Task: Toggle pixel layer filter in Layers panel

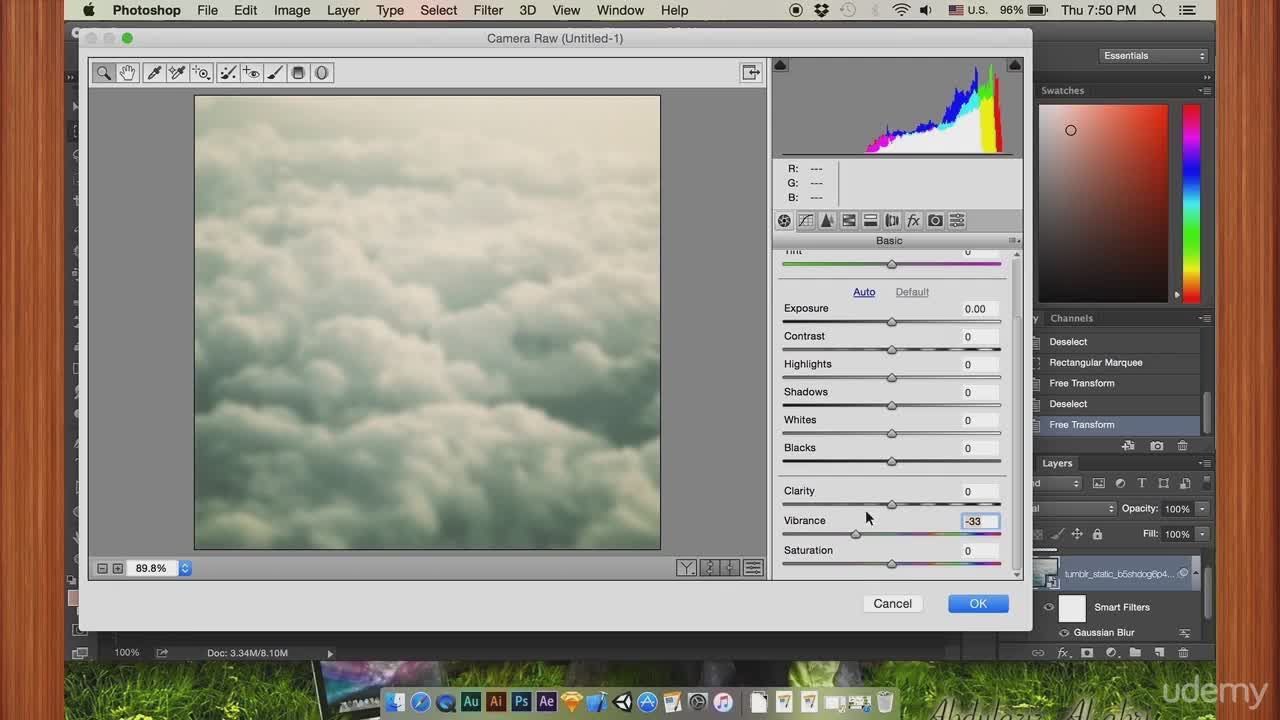Action: [1099, 483]
